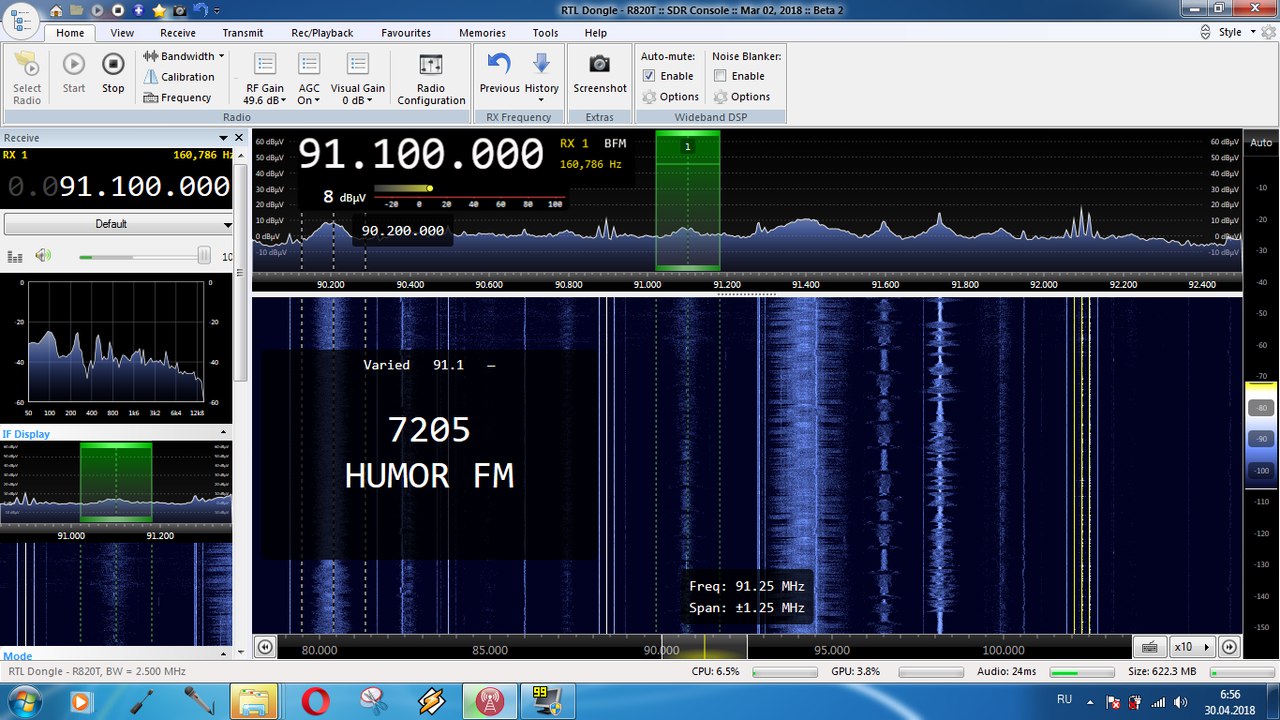Click the audio equalizer bars icon

coord(15,256)
